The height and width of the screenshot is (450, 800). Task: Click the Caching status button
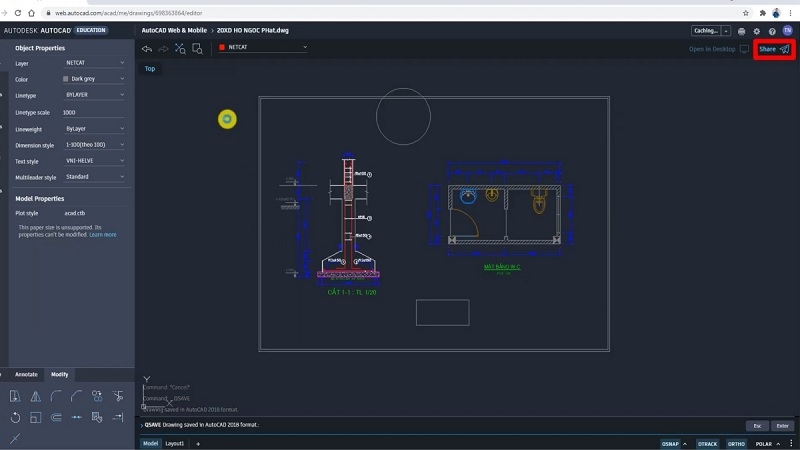tap(706, 31)
